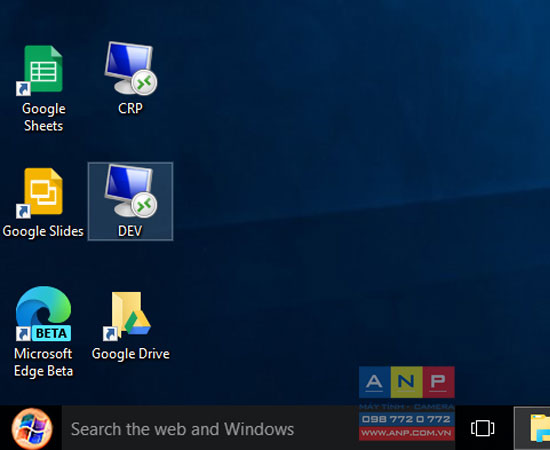The image size is (550, 450).
Task: Click the "Google Slides" label text
Action: (43, 231)
